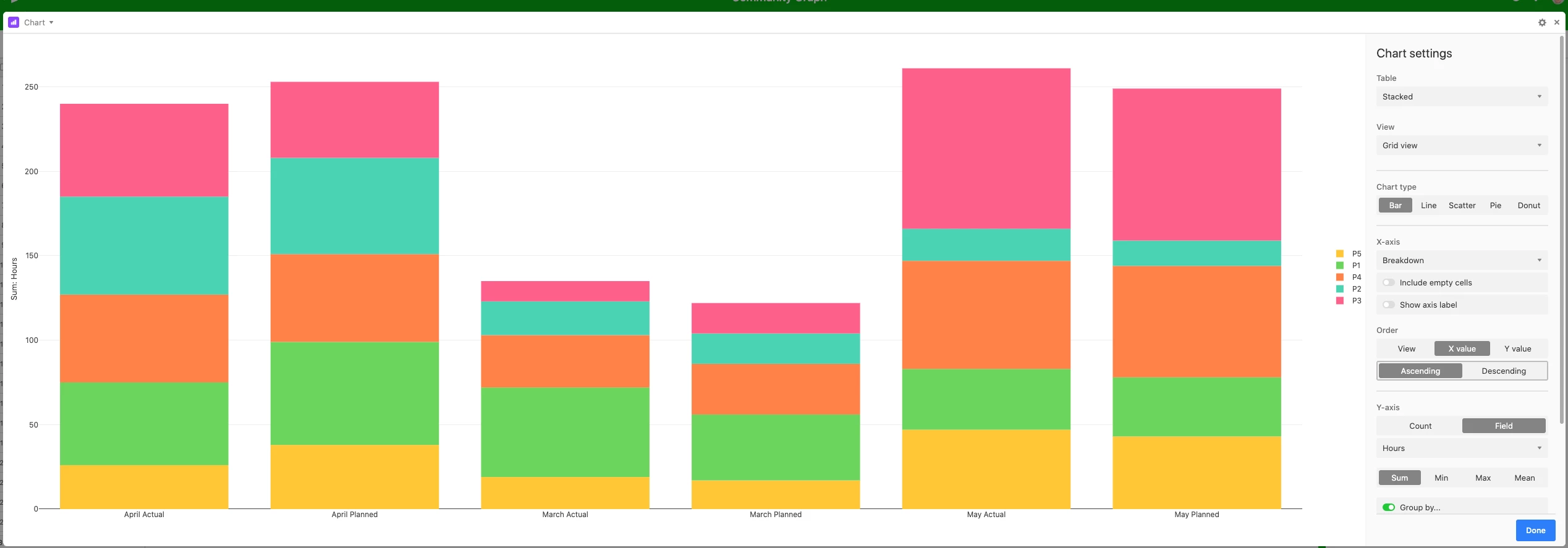Open the chart settings gear icon
This screenshot has width=1568, height=548.
[x=1542, y=22]
